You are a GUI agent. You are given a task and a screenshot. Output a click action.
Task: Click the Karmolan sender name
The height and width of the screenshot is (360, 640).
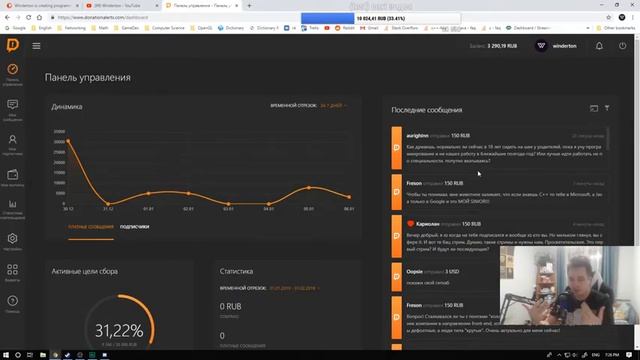click(427, 224)
